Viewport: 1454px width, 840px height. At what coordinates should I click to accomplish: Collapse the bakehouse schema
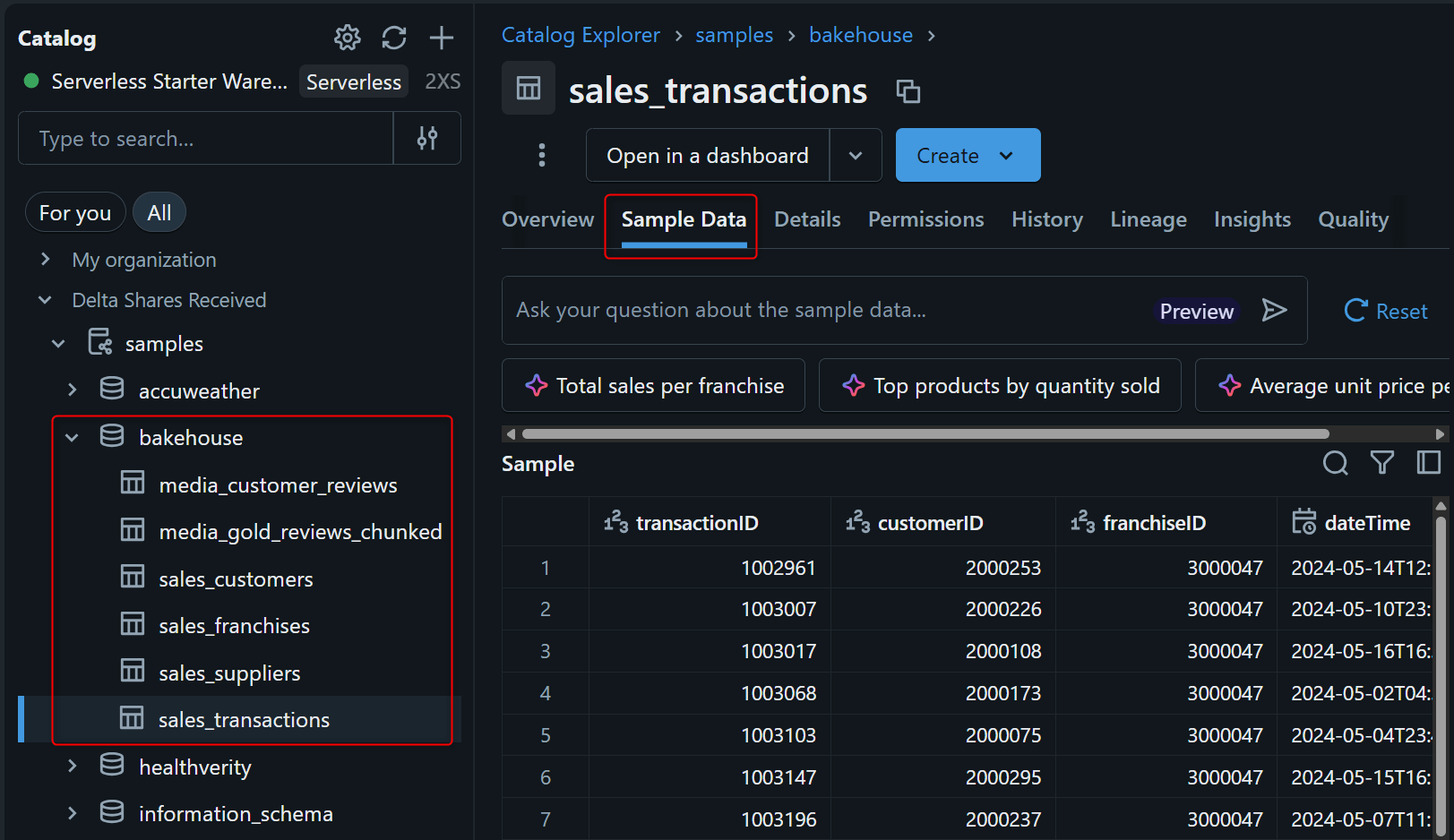[73, 438]
